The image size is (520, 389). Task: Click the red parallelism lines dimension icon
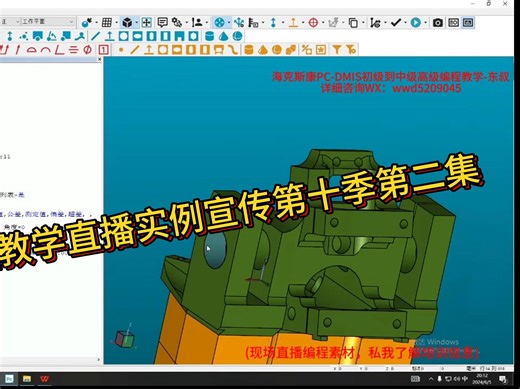[73, 50]
